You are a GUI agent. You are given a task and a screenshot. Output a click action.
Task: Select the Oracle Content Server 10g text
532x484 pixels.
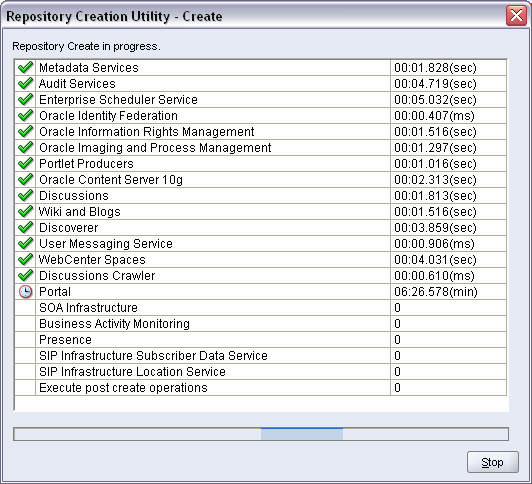click(x=111, y=179)
